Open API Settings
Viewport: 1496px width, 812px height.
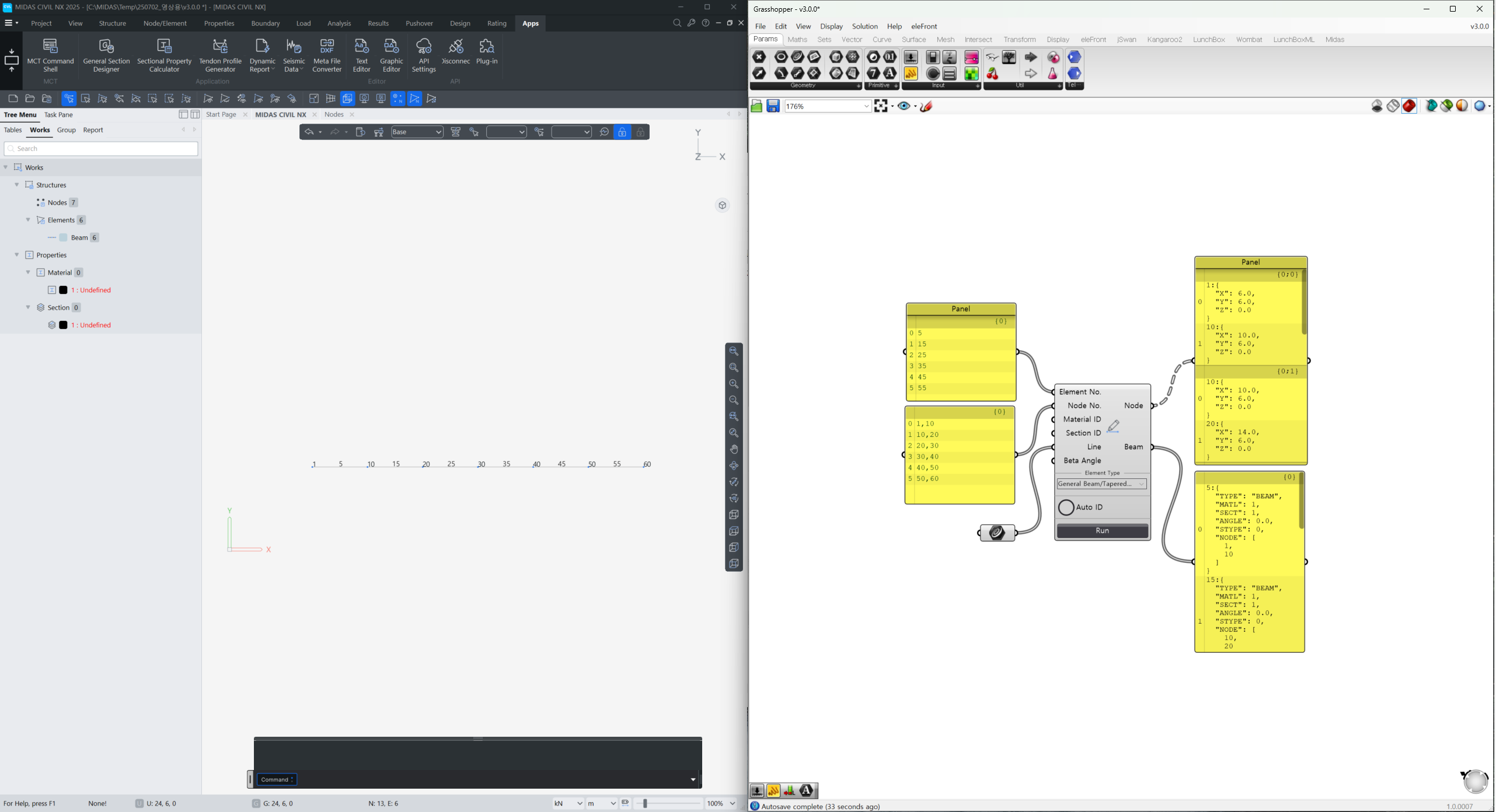point(424,55)
